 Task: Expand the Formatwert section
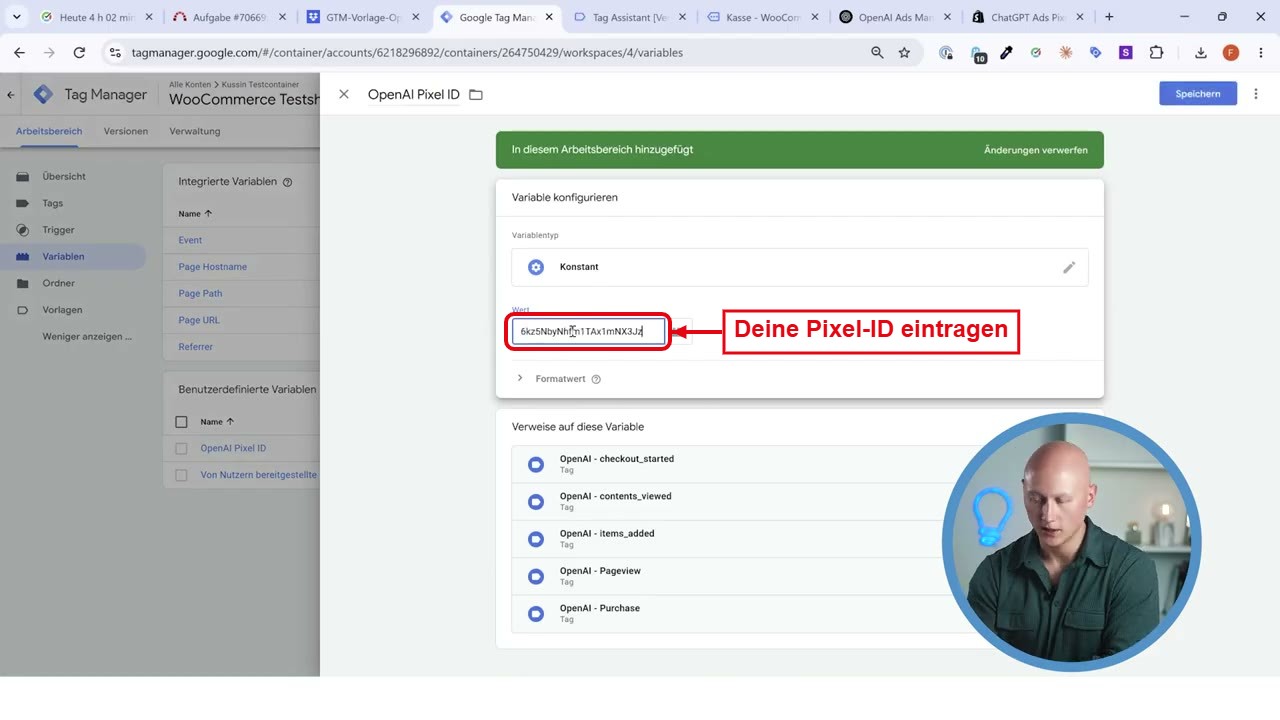click(520, 379)
